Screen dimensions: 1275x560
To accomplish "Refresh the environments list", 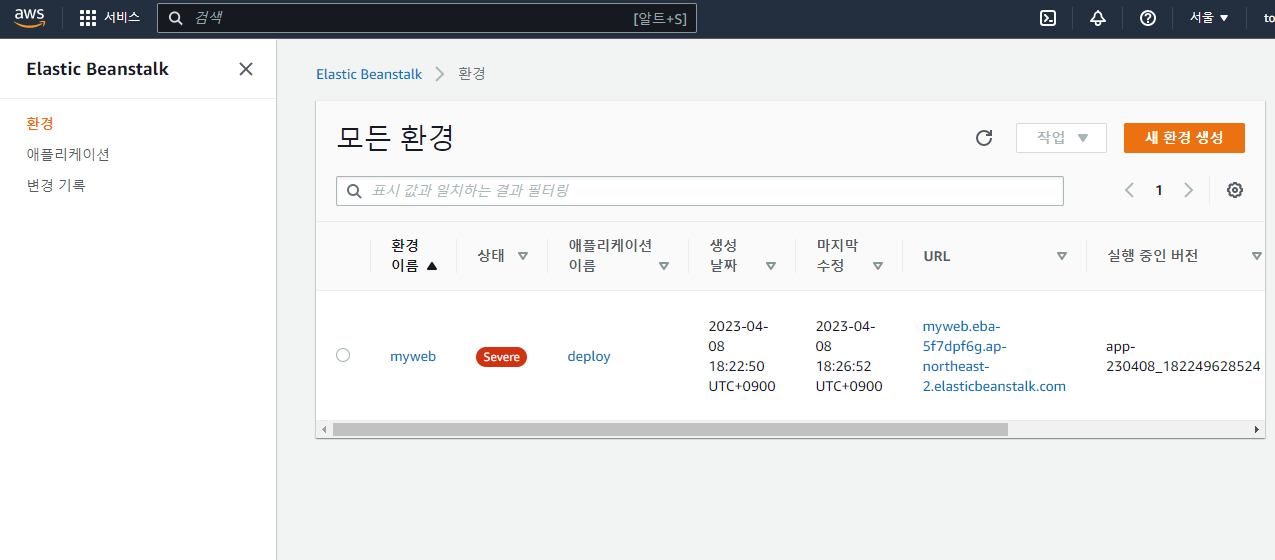I will click(x=984, y=138).
